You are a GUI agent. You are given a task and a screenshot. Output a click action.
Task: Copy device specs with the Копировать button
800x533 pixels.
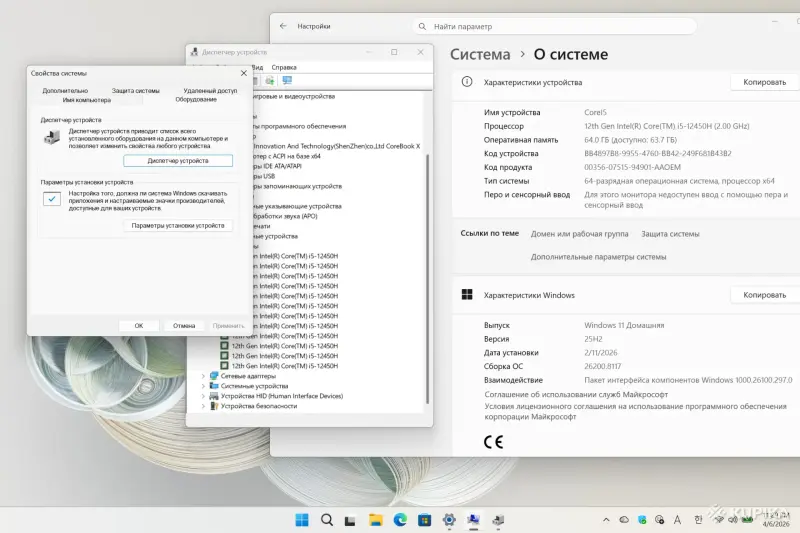tap(764, 82)
